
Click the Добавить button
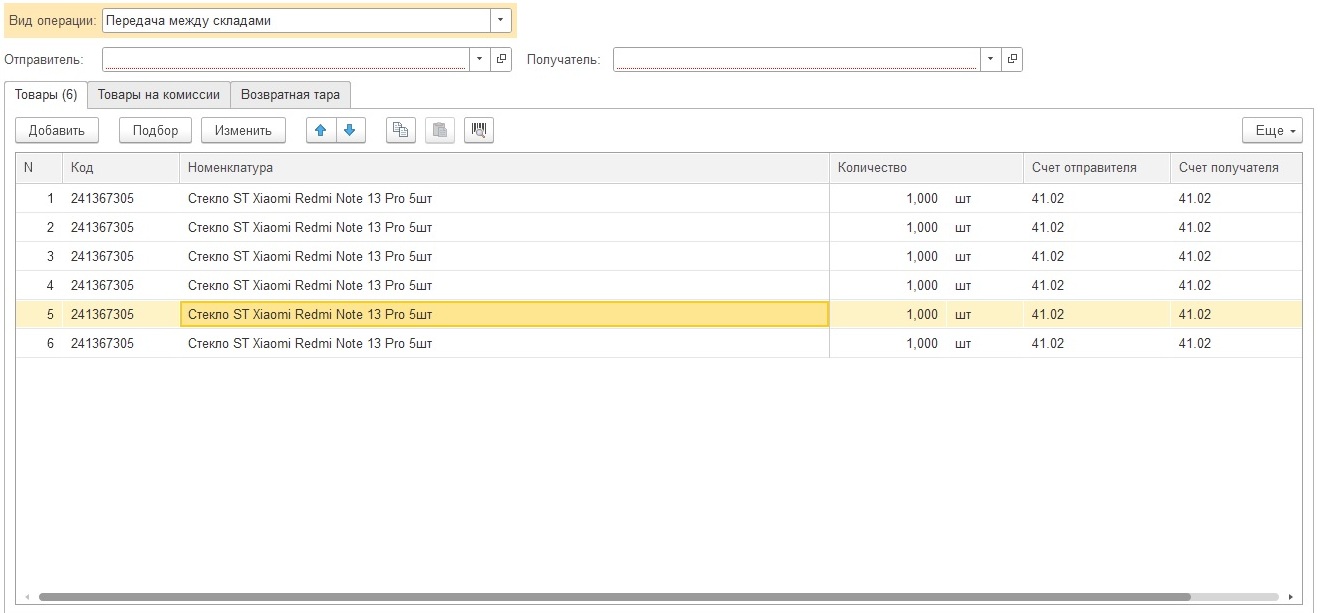pyautogui.click(x=57, y=130)
